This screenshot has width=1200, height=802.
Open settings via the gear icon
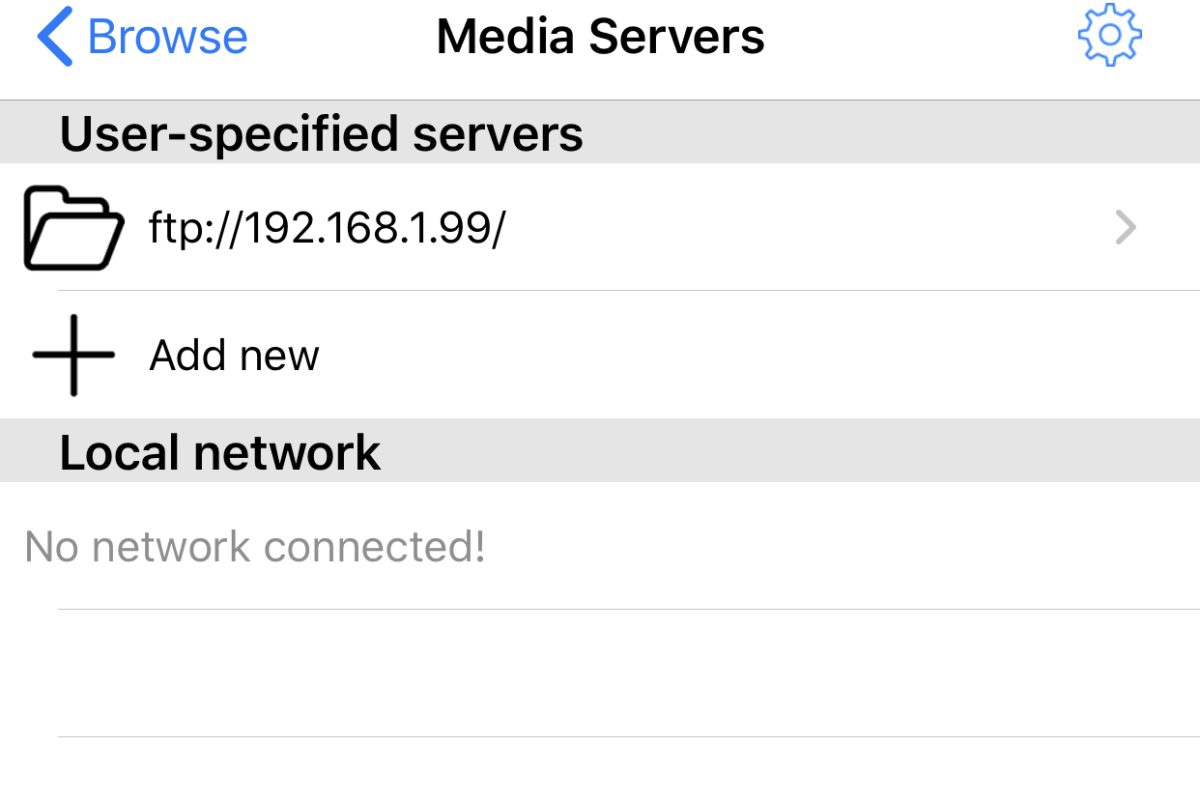[x=1109, y=35]
